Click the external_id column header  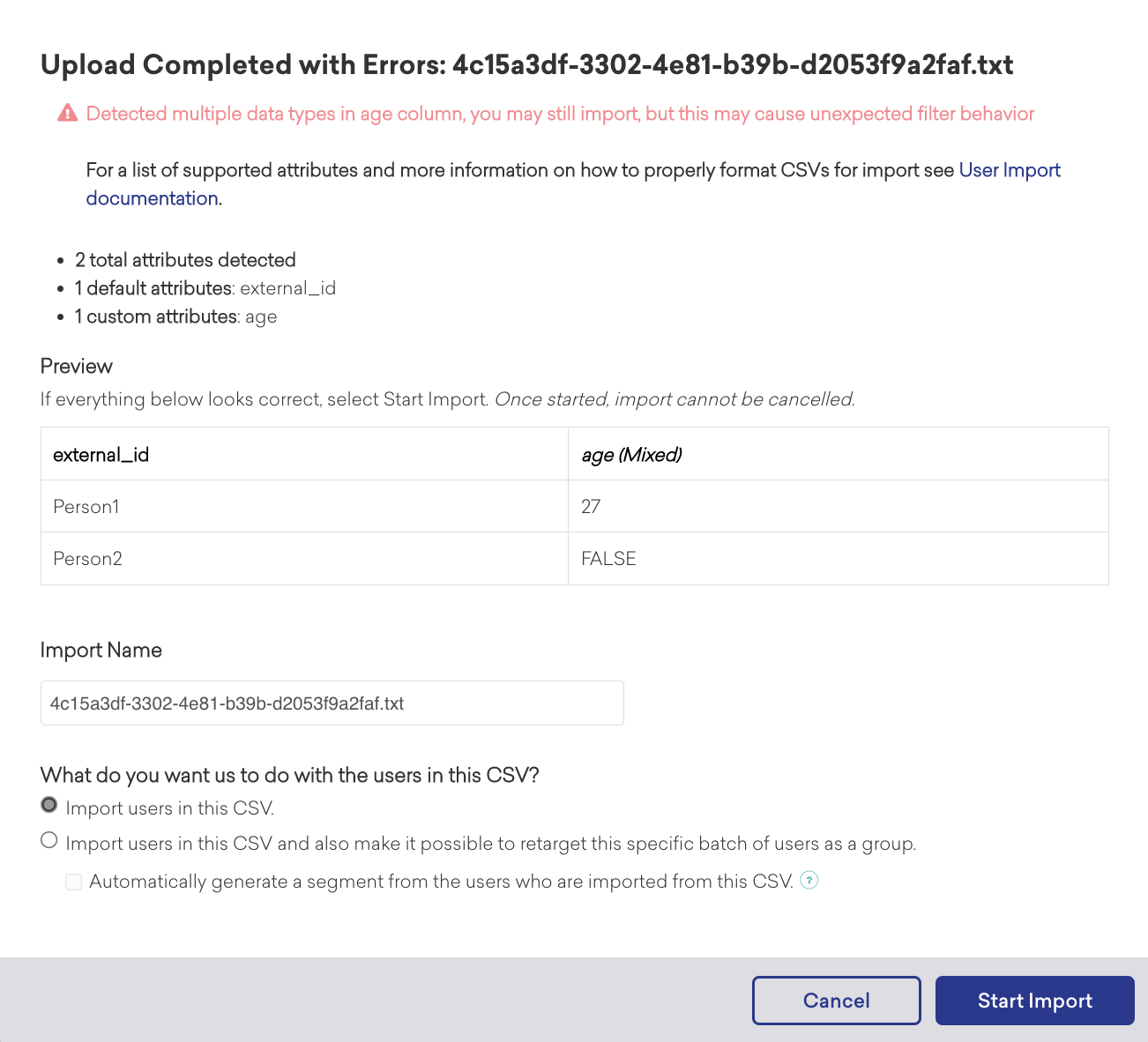[304, 454]
